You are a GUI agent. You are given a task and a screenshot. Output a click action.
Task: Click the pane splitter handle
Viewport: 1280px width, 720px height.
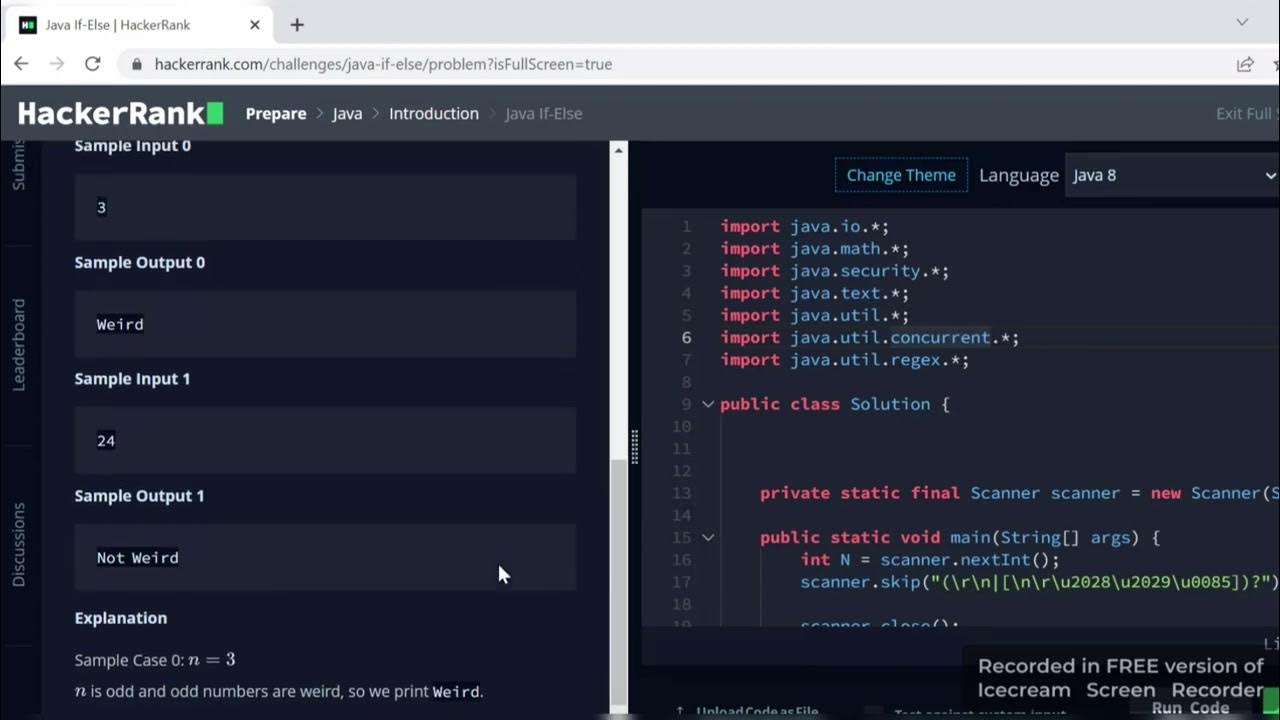634,446
